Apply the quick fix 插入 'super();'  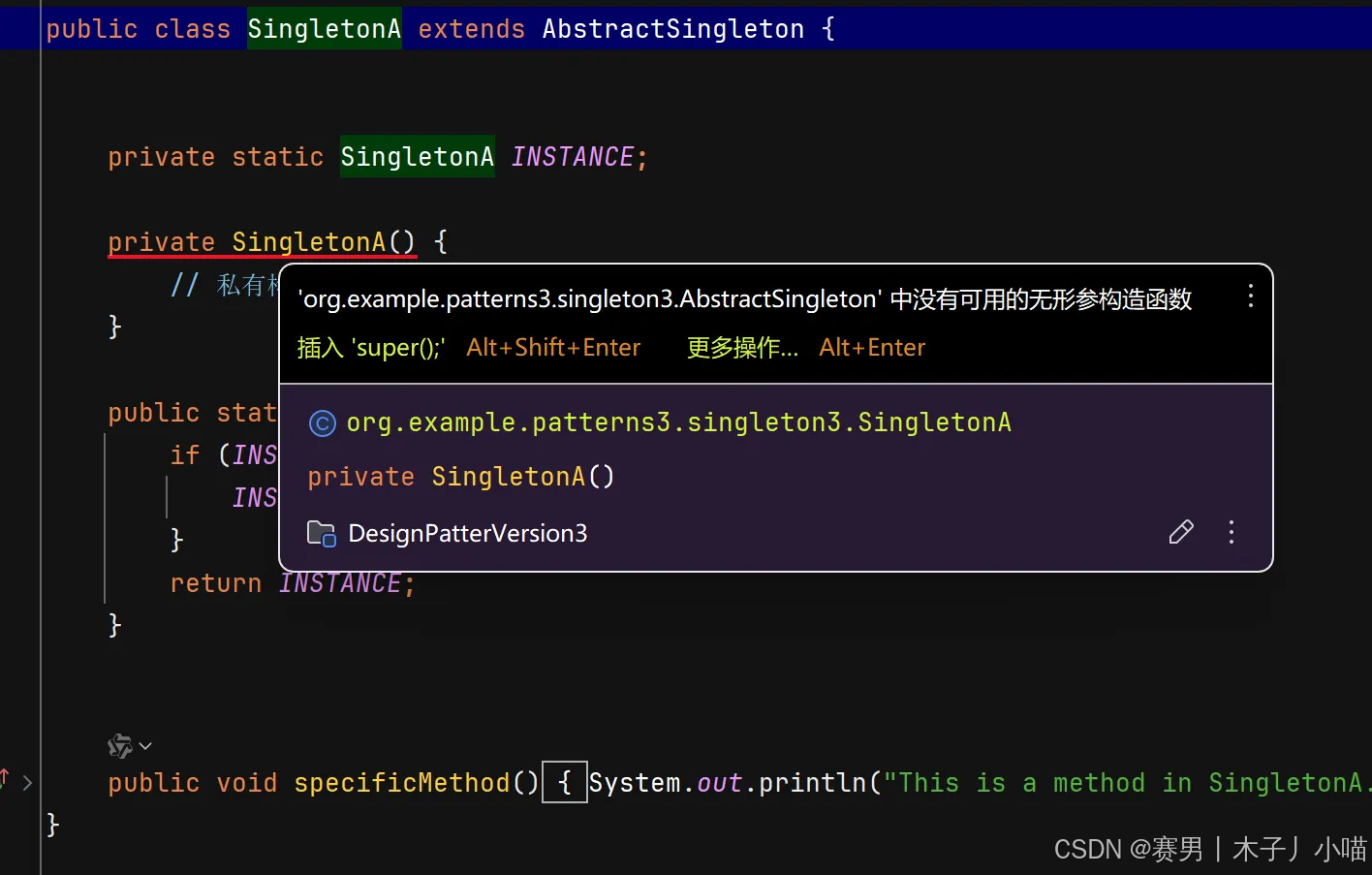click(371, 348)
